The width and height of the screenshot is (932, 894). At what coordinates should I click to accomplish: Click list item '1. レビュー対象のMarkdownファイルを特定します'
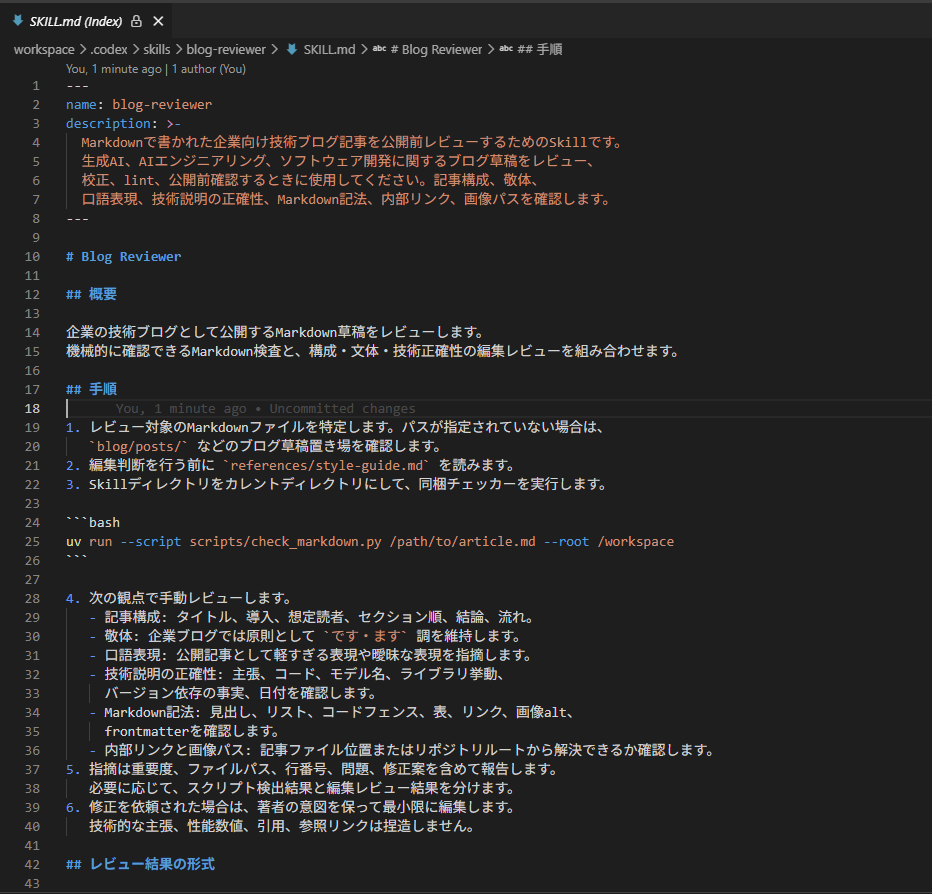pos(336,427)
